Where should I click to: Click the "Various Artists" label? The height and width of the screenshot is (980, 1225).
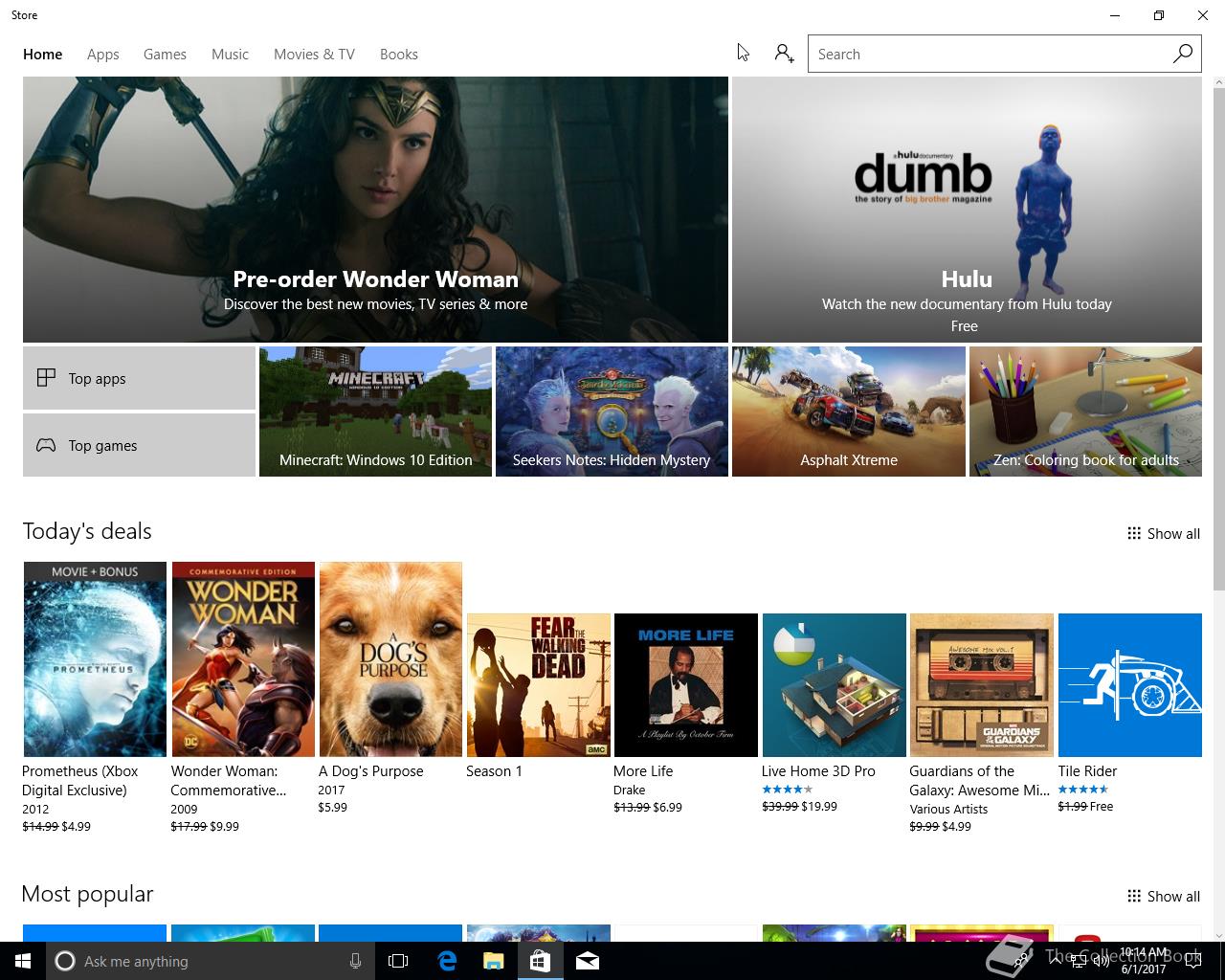pos(948,809)
